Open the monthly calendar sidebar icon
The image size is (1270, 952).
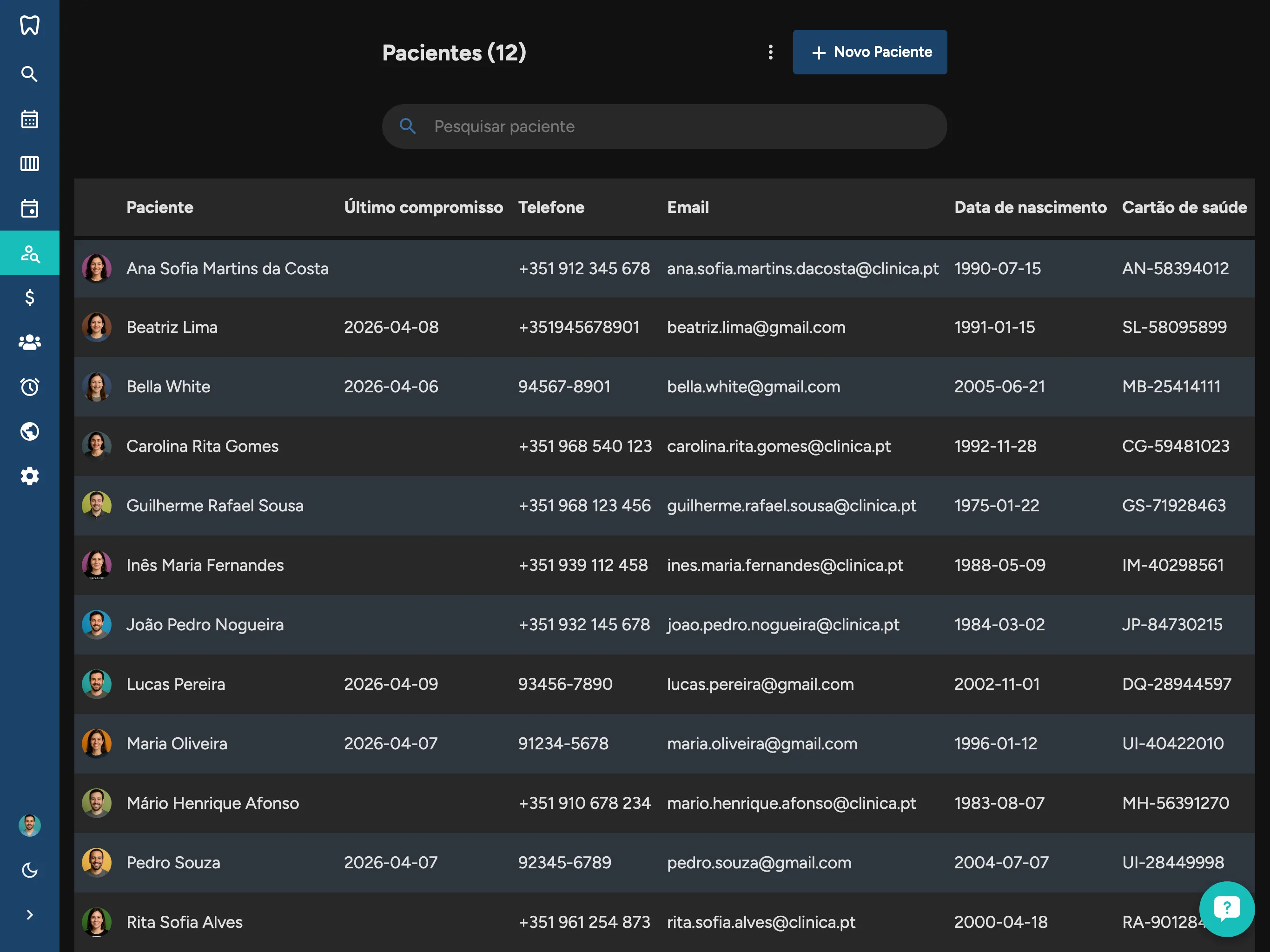point(29,119)
